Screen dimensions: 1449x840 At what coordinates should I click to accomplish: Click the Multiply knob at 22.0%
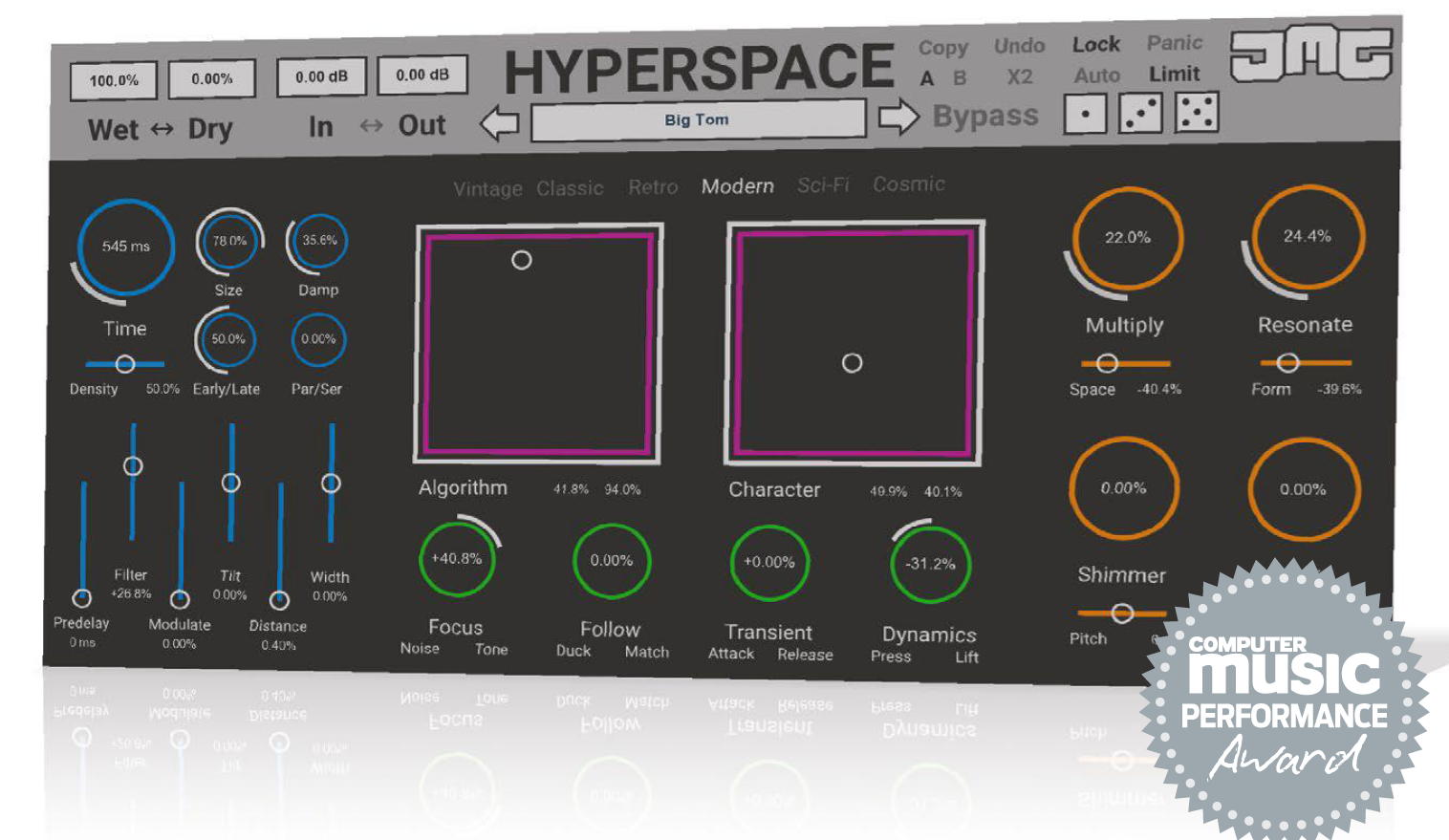(x=1127, y=238)
